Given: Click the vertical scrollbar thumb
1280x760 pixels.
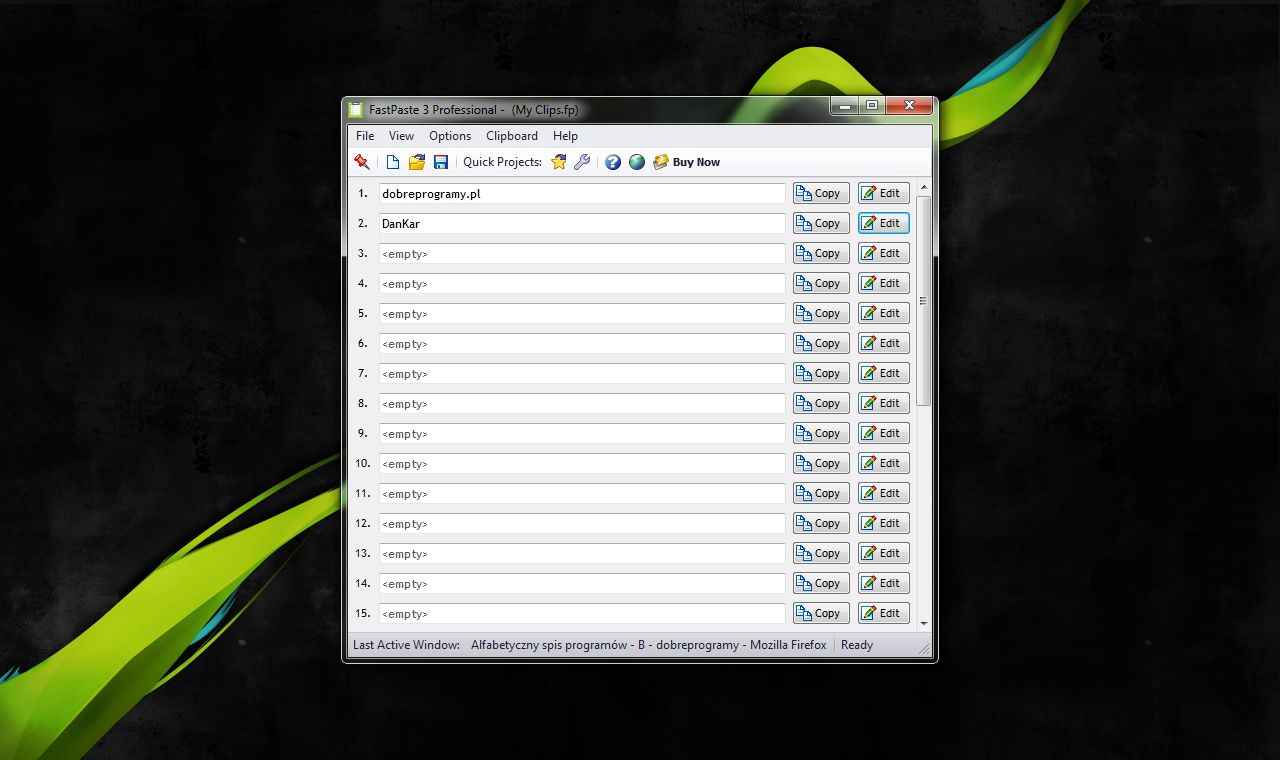Looking at the screenshot, I should tap(923, 300).
